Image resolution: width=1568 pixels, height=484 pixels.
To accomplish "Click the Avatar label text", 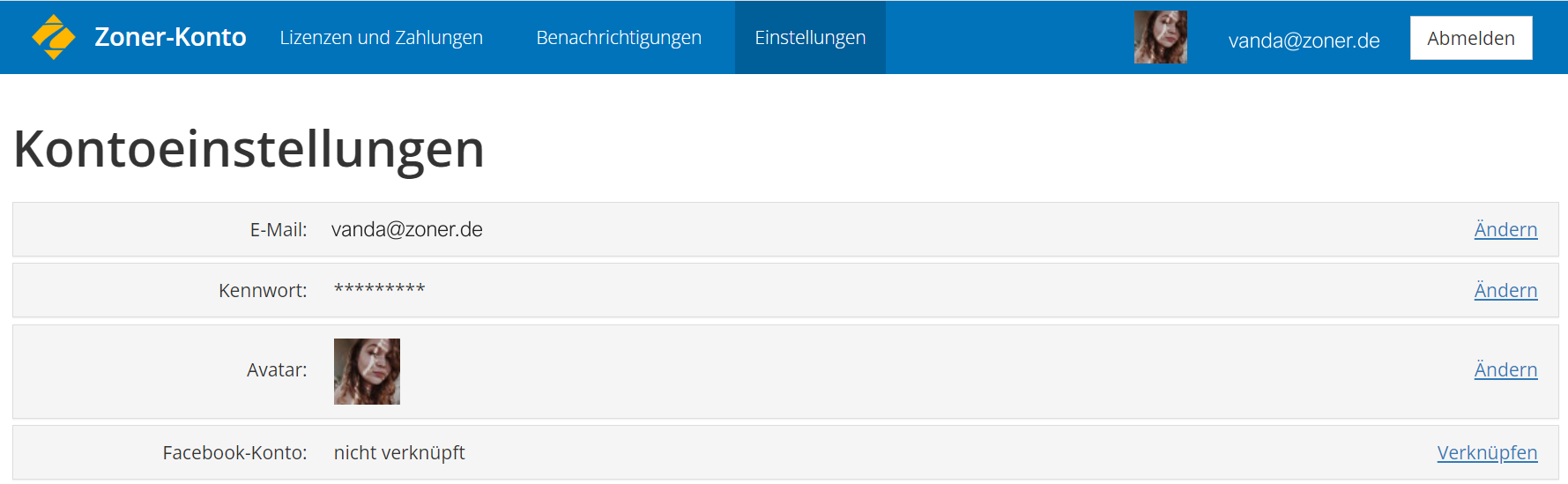I will (x=277, y=369).
